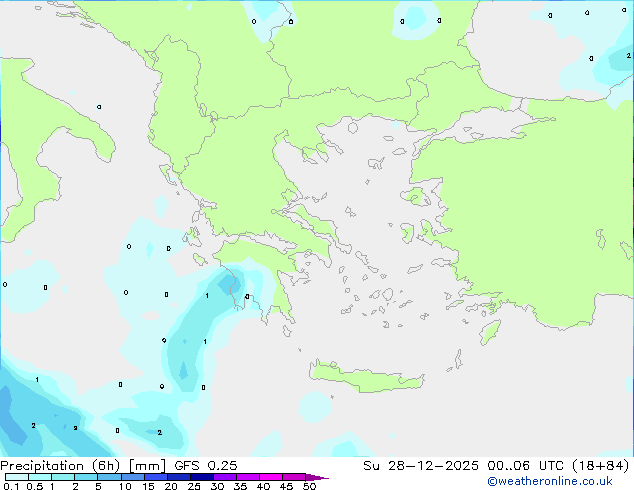
Task: Click the 20–25 mm legend swatch
Action: [178, 477]
